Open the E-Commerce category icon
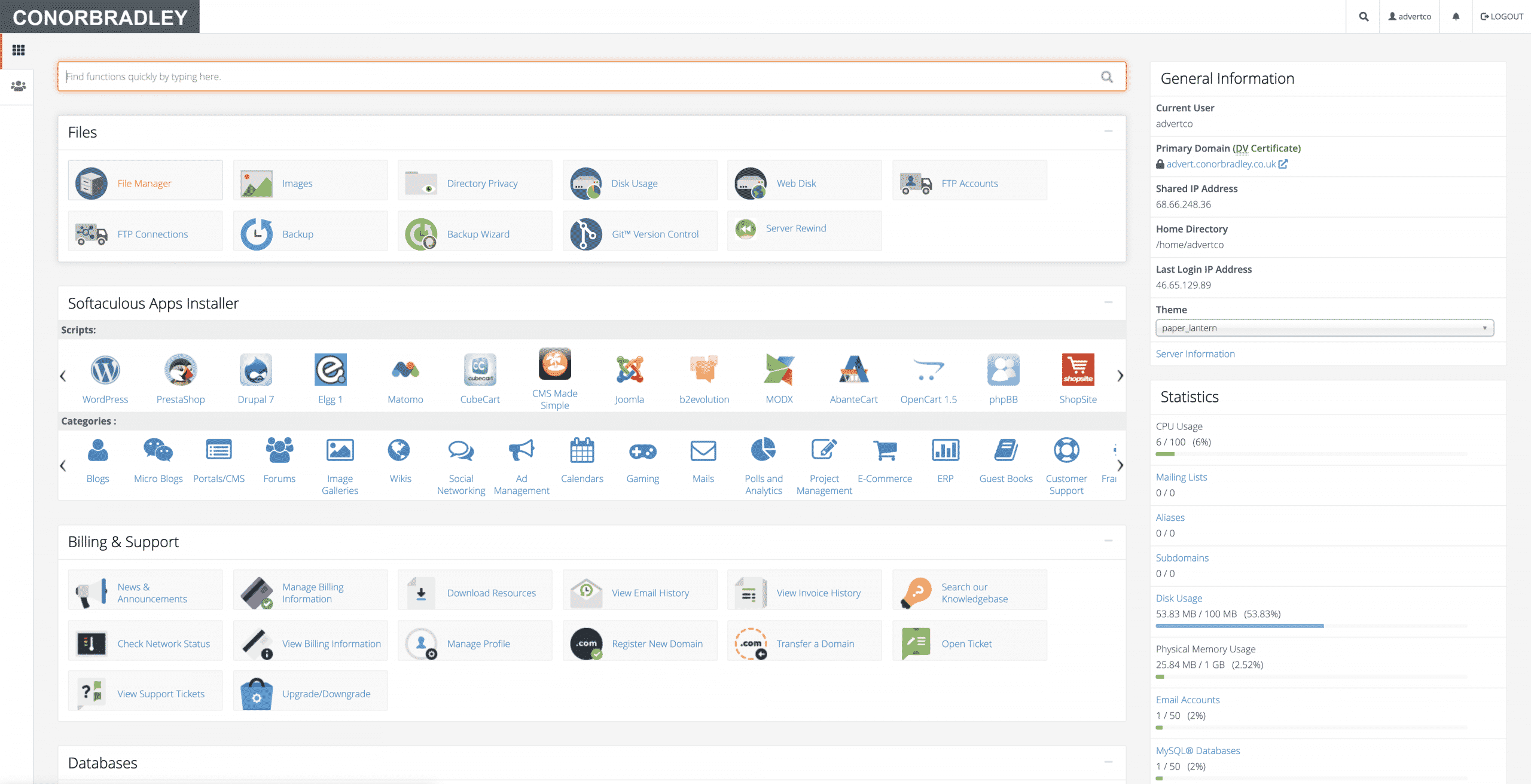Screen dimensions: 1531x784 [x=885, y=451]
